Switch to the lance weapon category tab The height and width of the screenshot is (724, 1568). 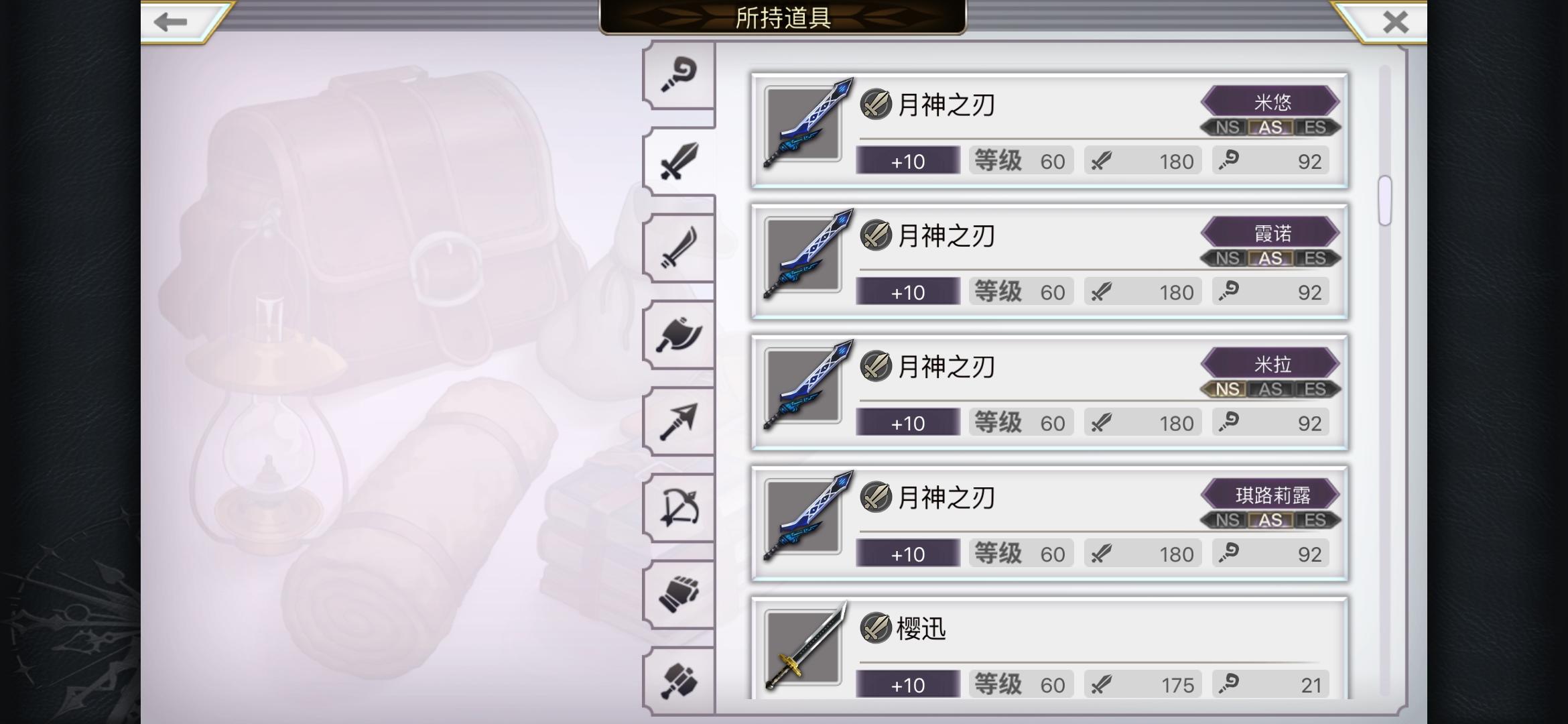pos(679,421)
